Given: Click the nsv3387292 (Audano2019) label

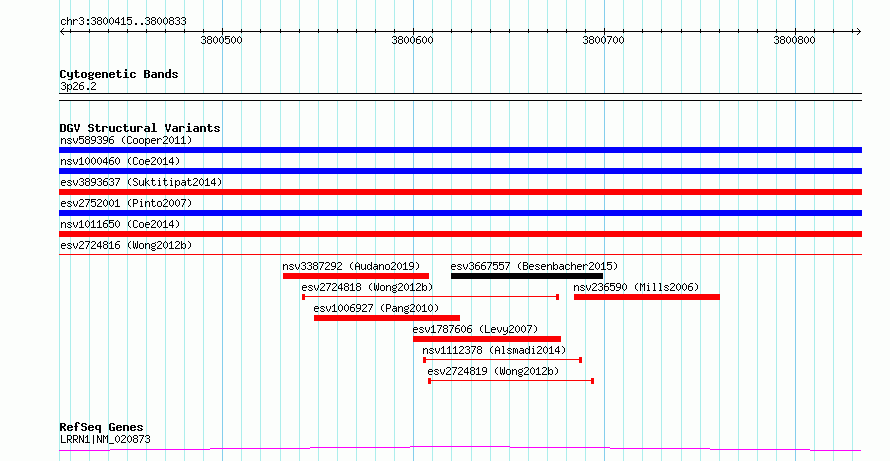Looking at the screenshot, I should (351, 266).
